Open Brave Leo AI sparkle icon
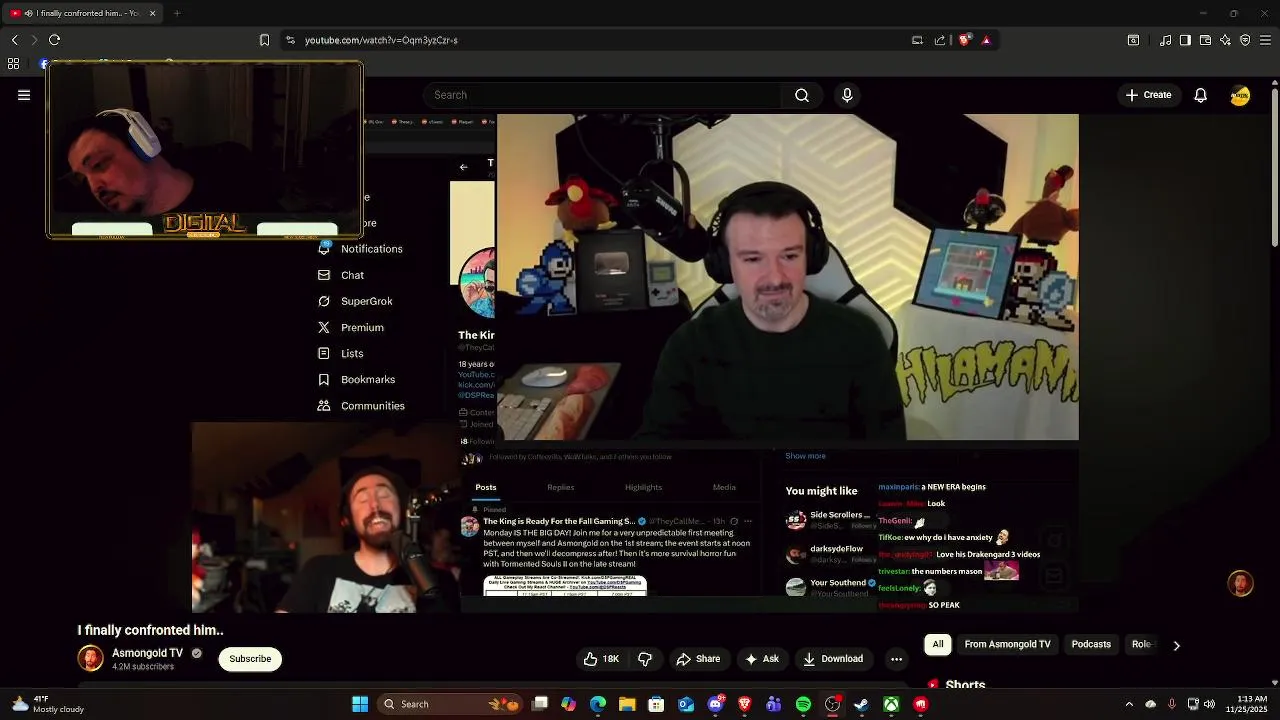Screen dimensions: 1280x720 1225,40
